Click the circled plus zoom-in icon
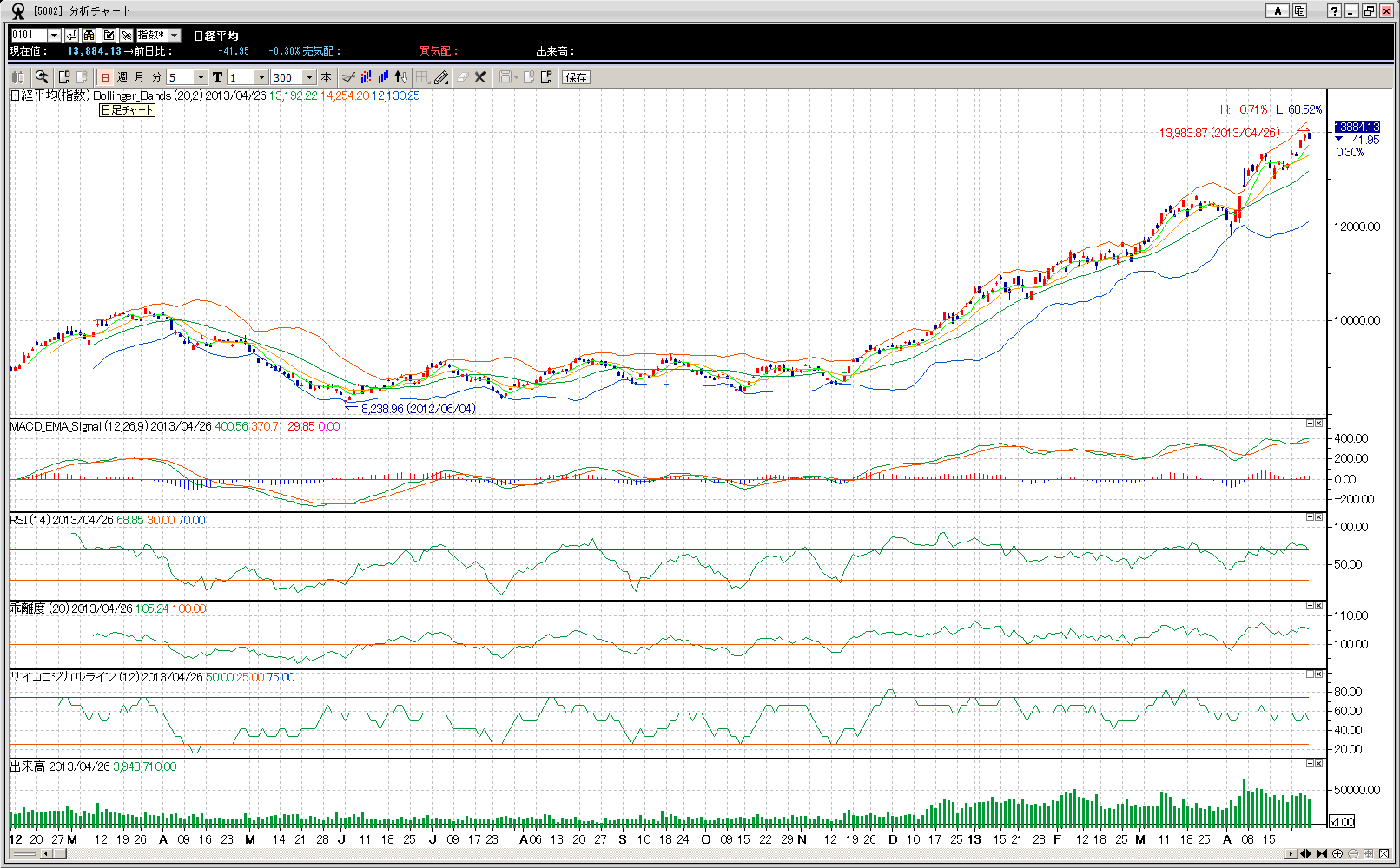This screenshot has height=868, width=1400. (1337, 854)
